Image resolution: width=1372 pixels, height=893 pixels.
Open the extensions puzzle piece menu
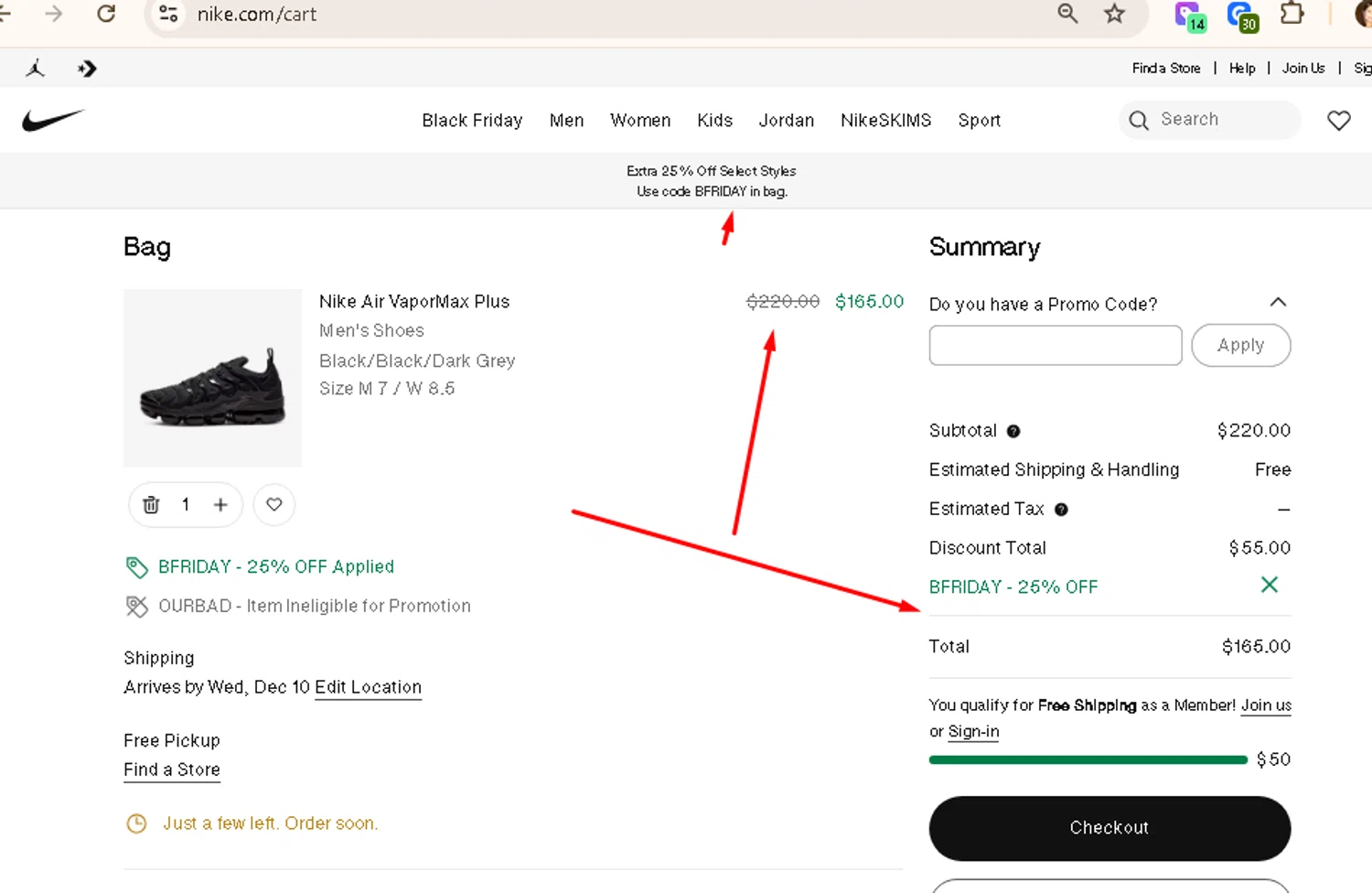1292,14
